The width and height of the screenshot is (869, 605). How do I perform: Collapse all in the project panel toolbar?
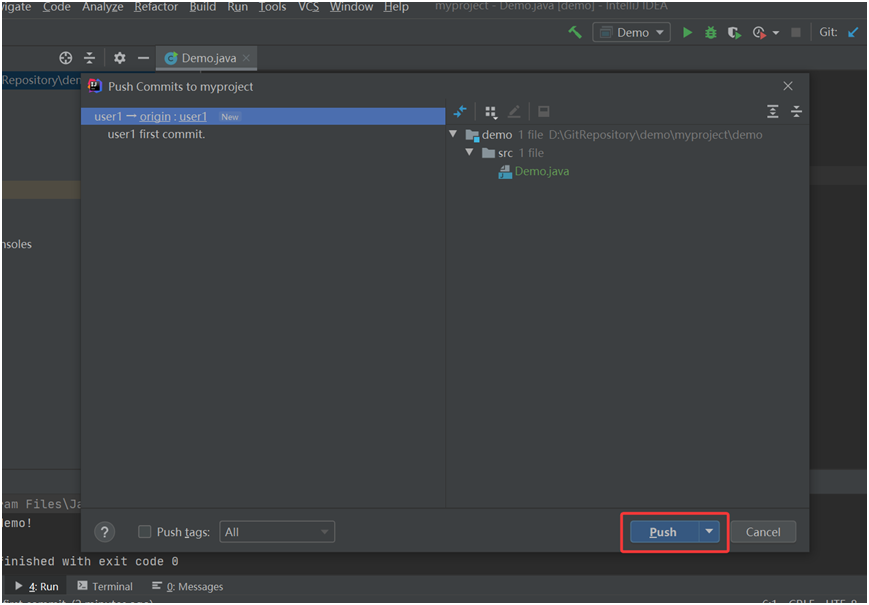pos(89,58)
